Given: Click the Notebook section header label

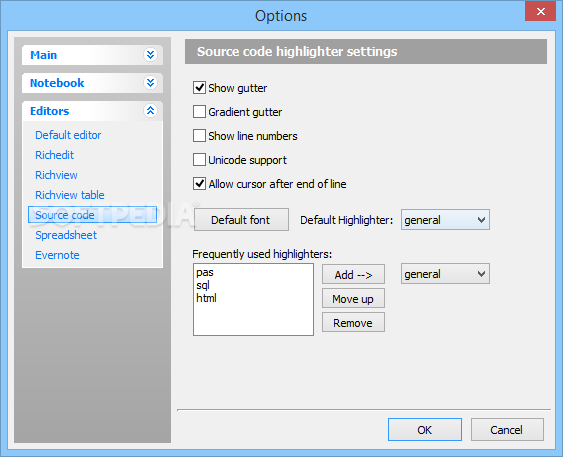Looking at the screenshot, I should click(x=57, y=83).
